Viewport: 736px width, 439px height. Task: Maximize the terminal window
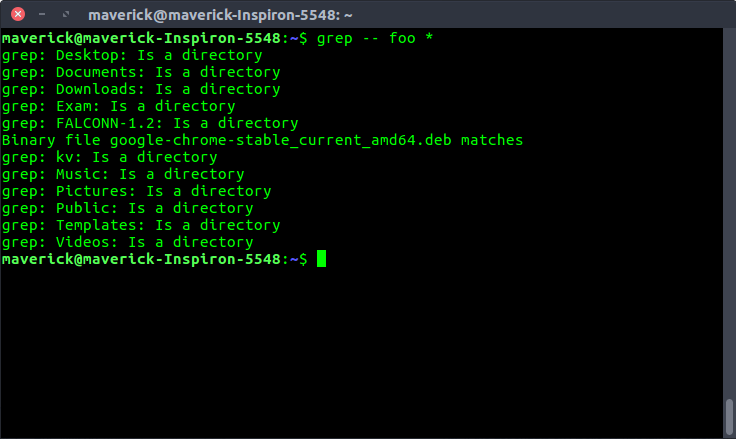tap(66, 15)
